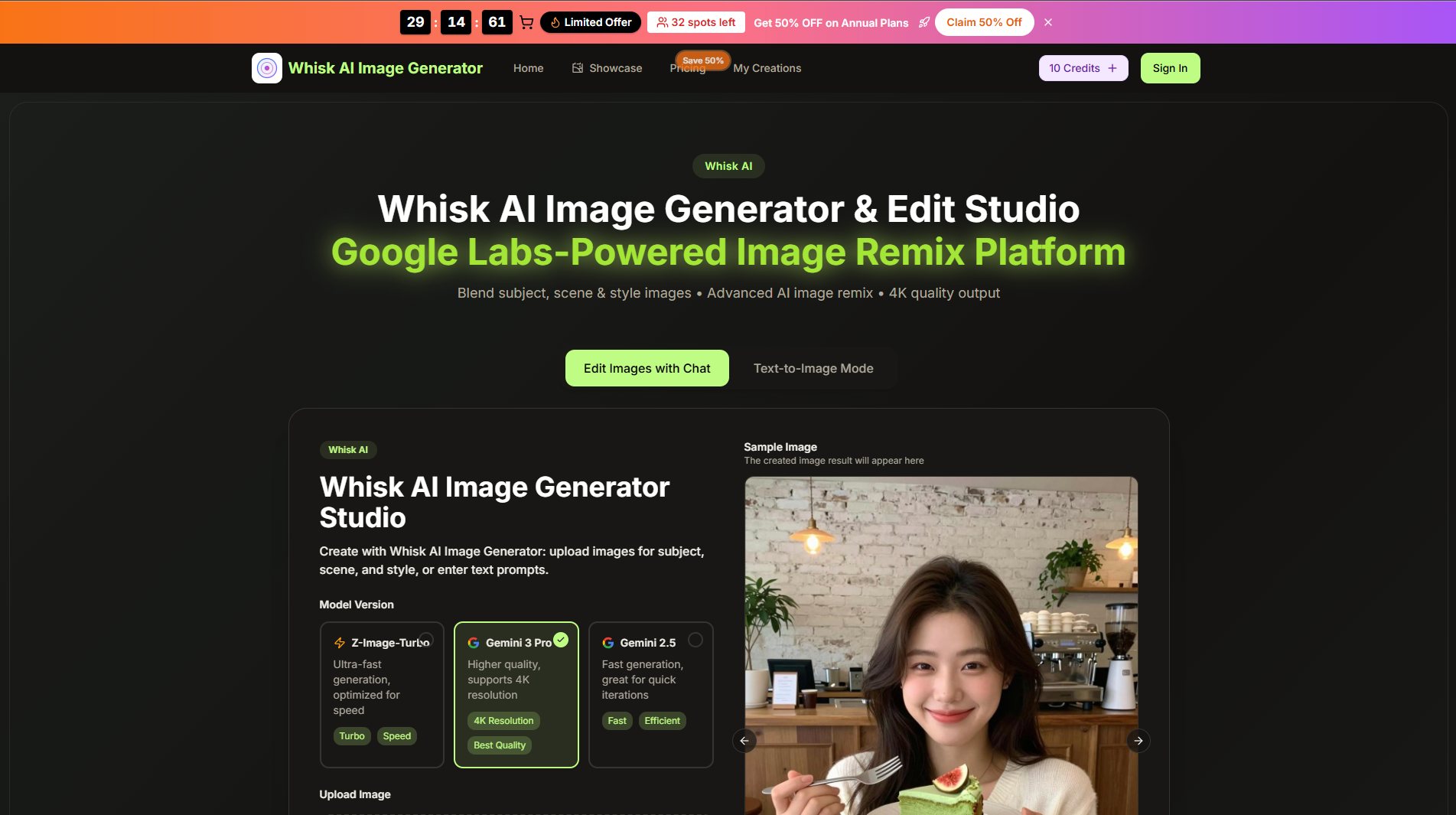Click the Google icon on Gemini 2.5

tap(608, 643)
